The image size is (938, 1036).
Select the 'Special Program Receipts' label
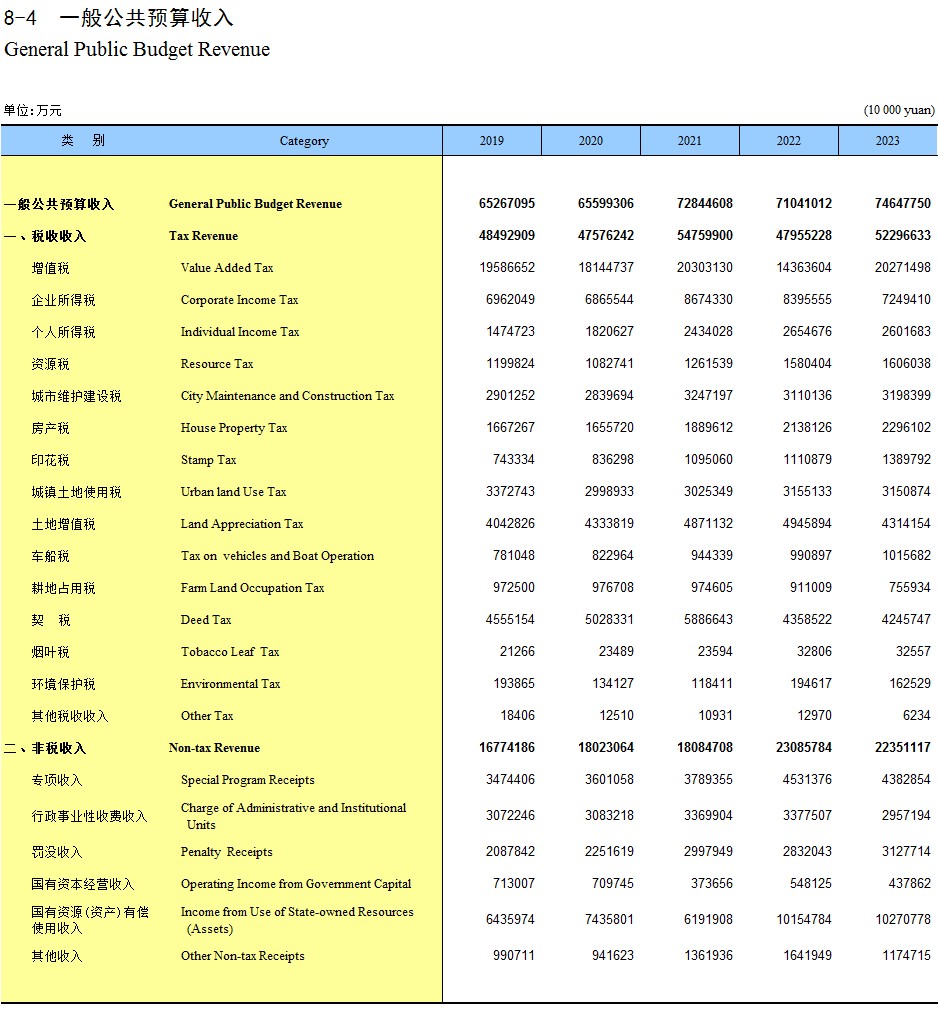click(248, 780)
